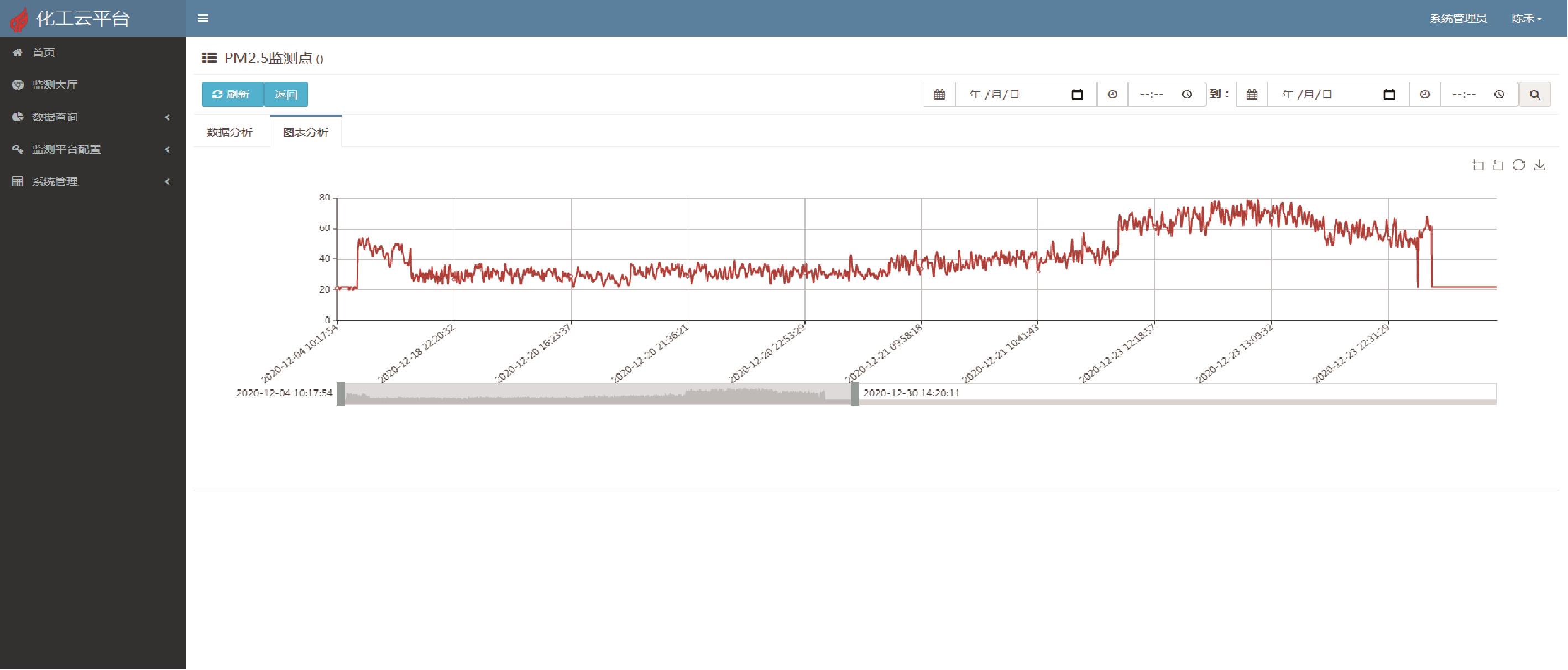The image size is (1568, 670).
Task: Open start time clock picker
Action: [1187, 95]
